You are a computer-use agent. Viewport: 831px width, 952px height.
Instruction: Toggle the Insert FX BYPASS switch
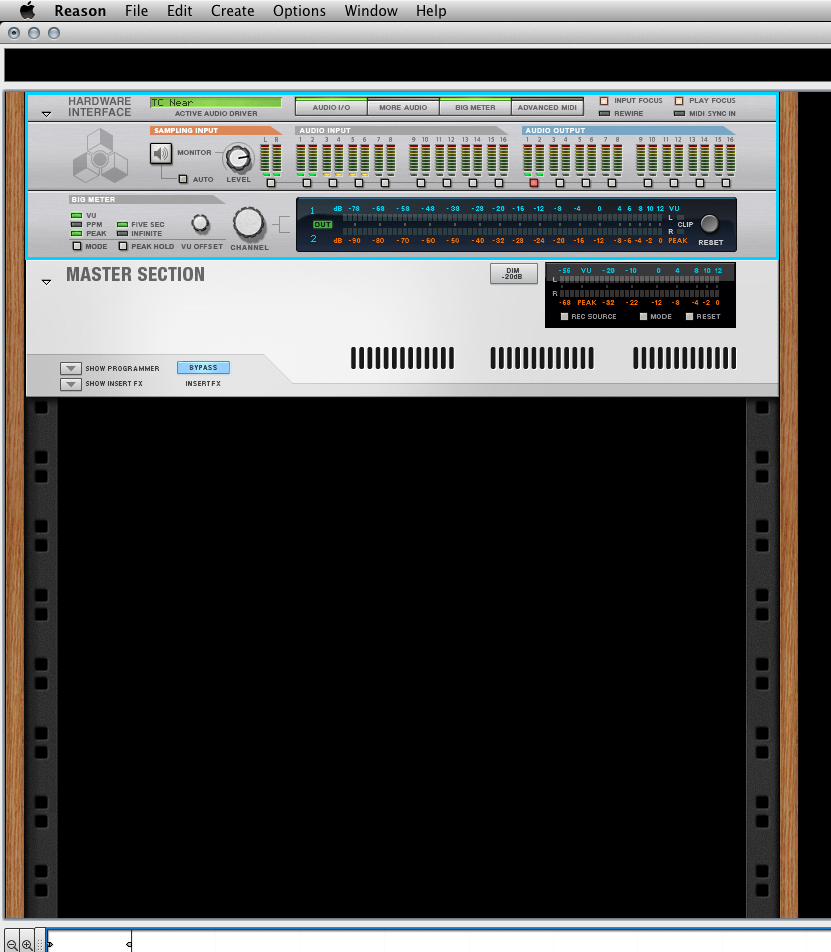(203, 367)
